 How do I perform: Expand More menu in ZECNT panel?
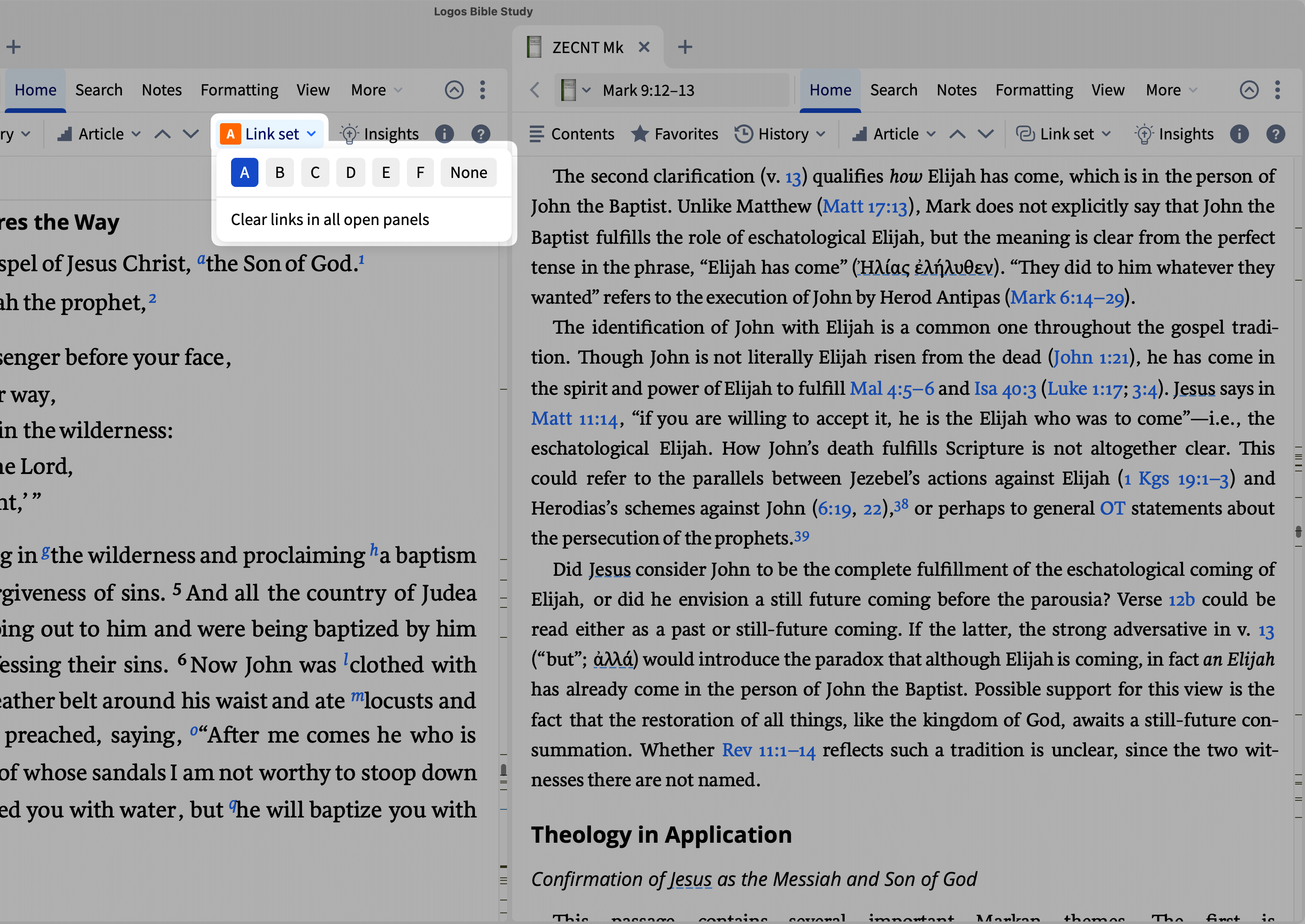tap(1171, 90)
